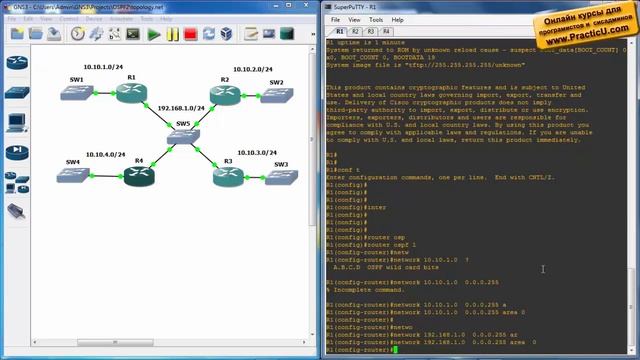Open SuperPuTTY View menu
The width and height of the screenshot is (640, 360).
tap(354, 20)
